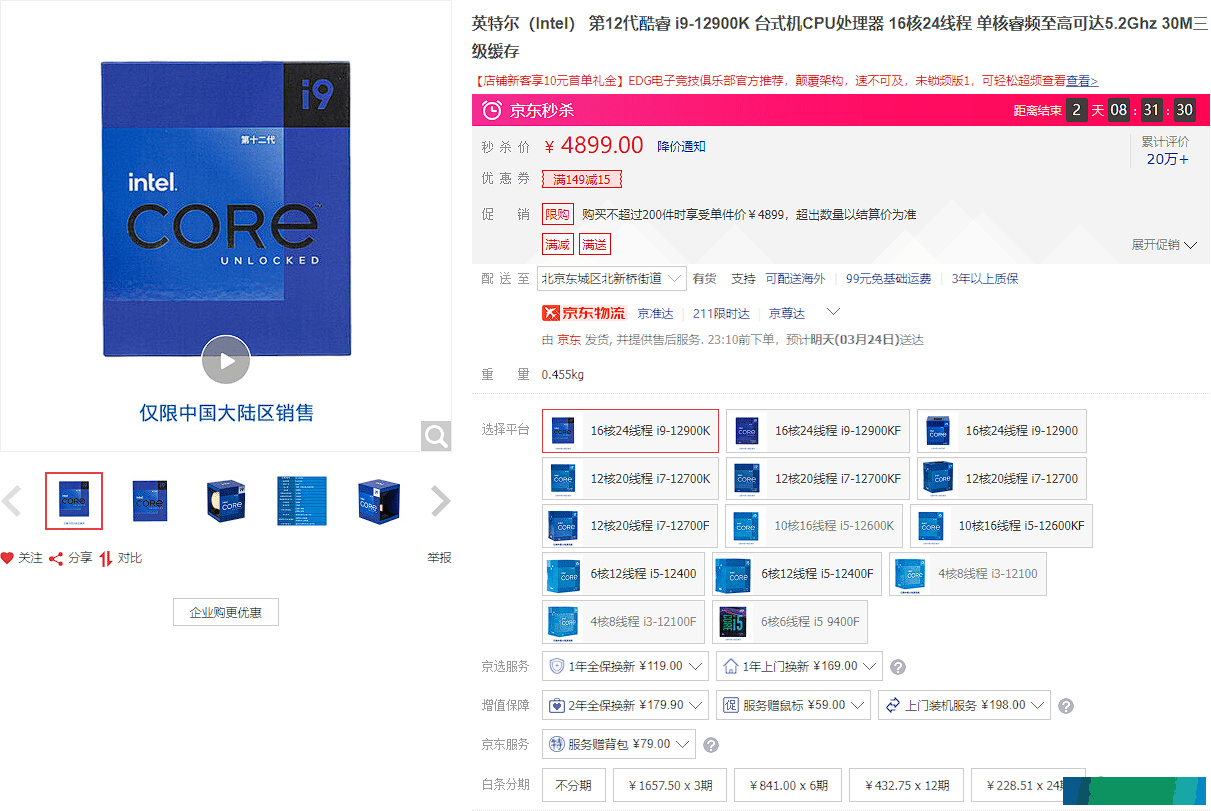Add to compare using the 对比 icon

tap(106, 558)
